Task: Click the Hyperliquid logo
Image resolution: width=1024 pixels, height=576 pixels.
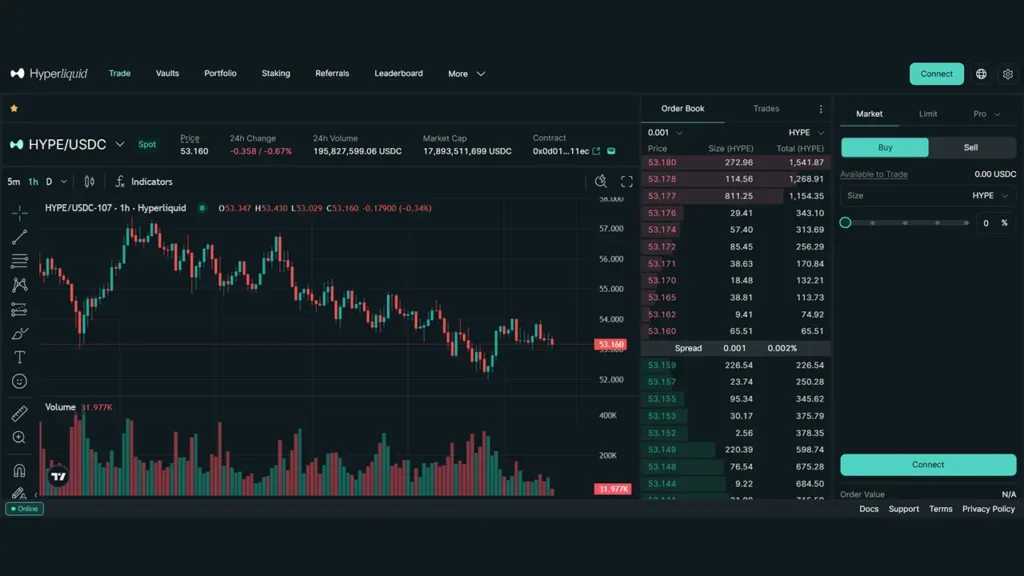Action: [49, 74]
